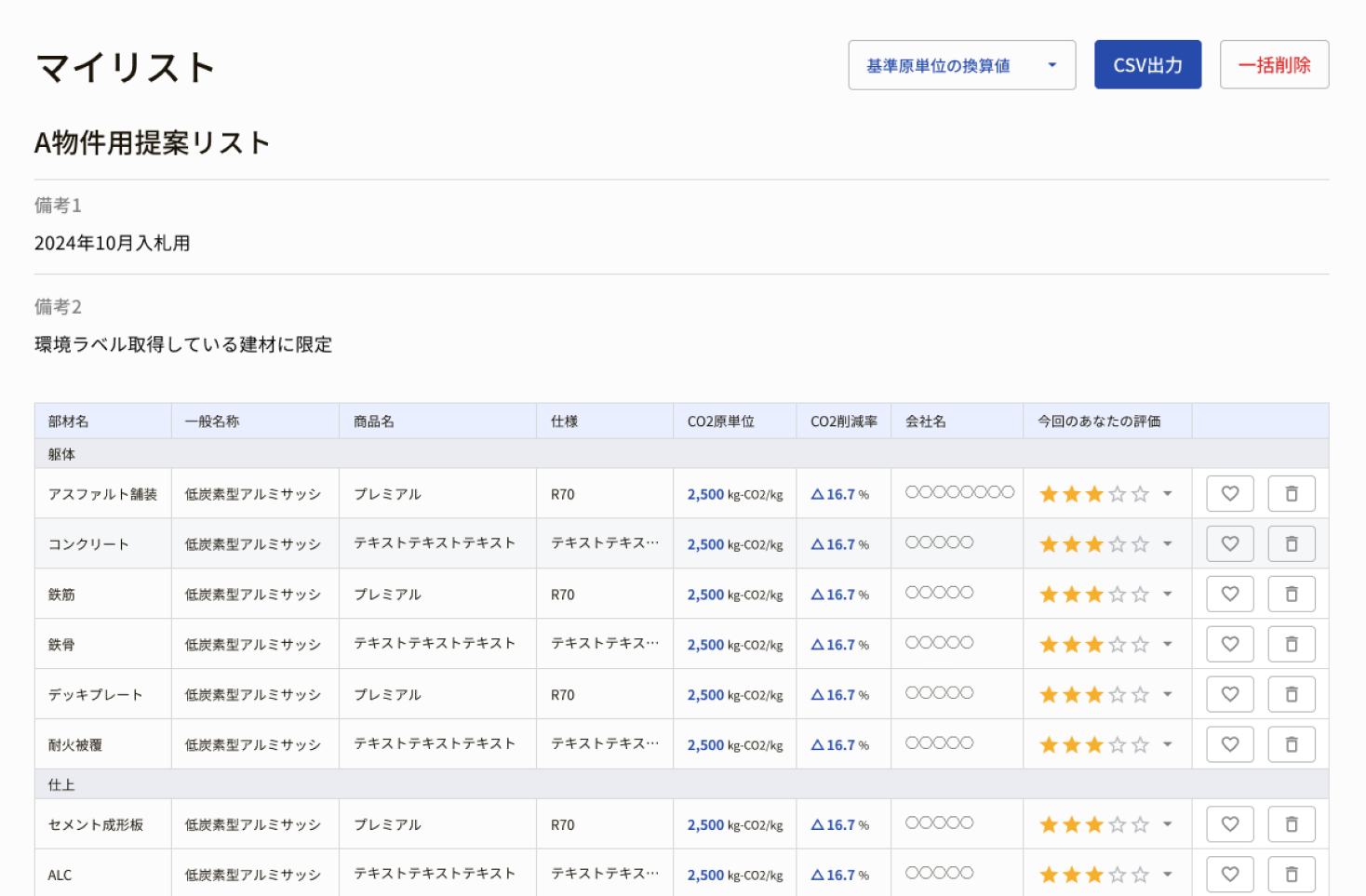
Task: Expand rating dropdown in 鉄筋 row
Action: pos(1167,595)
